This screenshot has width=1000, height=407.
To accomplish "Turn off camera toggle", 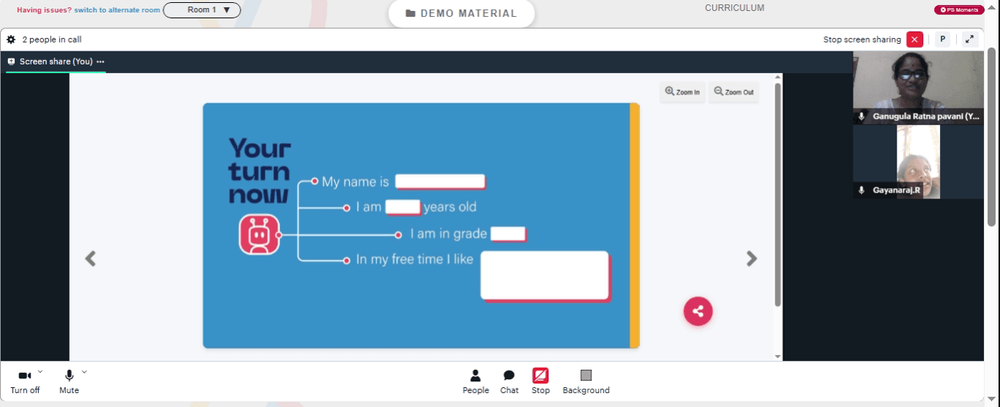I will pyautogui.click(x=25, y=381).
